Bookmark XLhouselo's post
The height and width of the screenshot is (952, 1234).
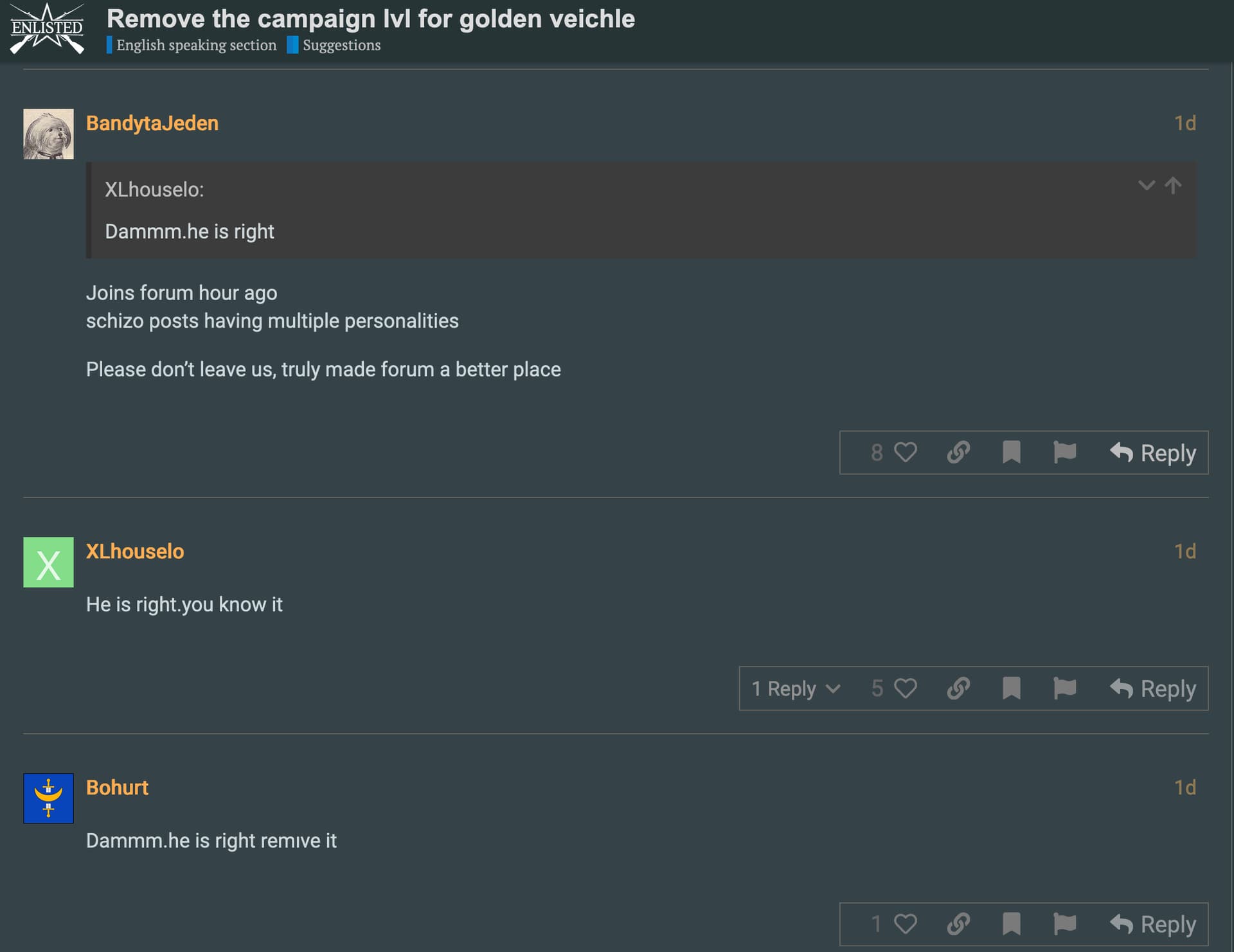[1011, 688]
